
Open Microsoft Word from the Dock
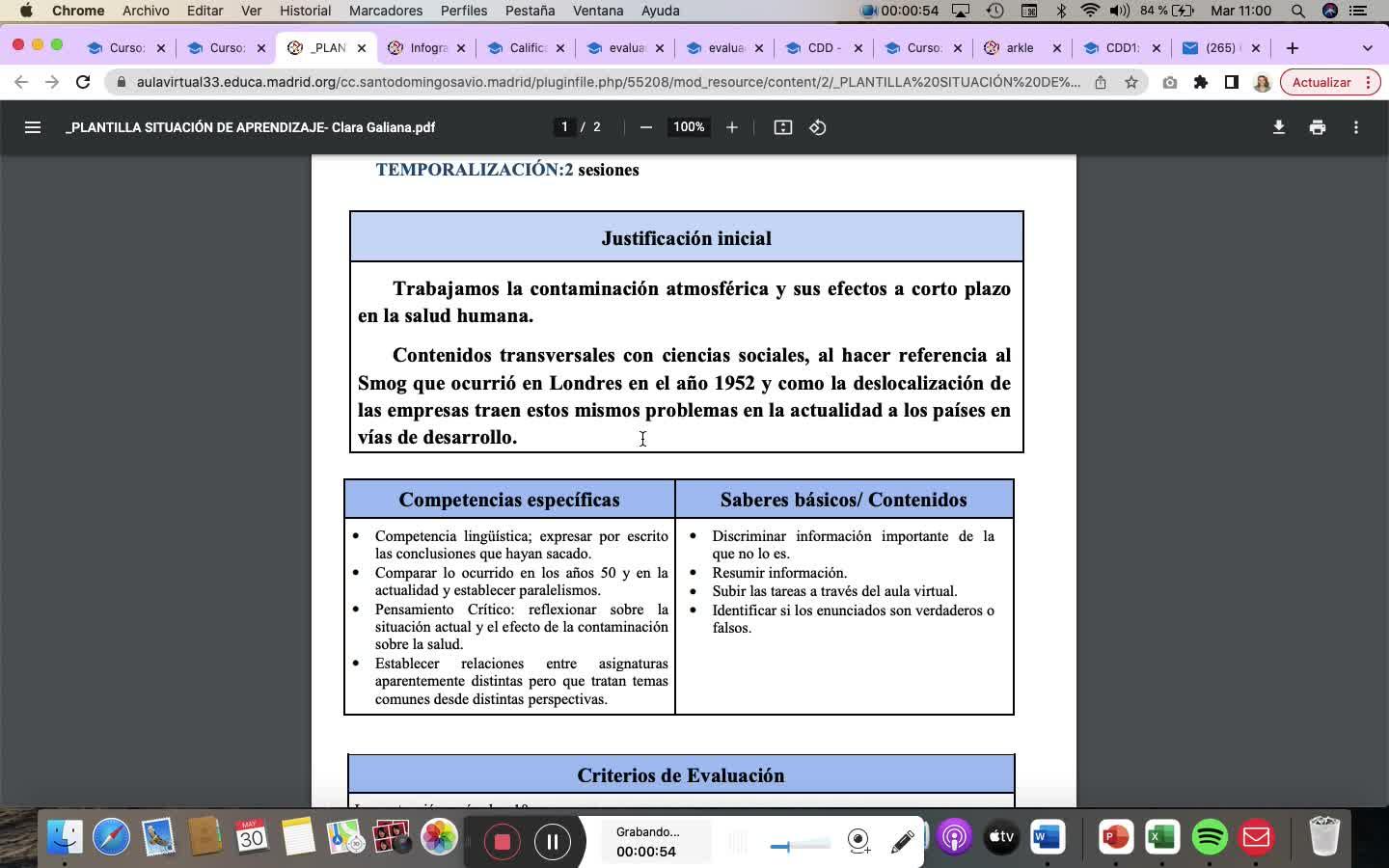pyautogui.click(x=1047, y=837)
